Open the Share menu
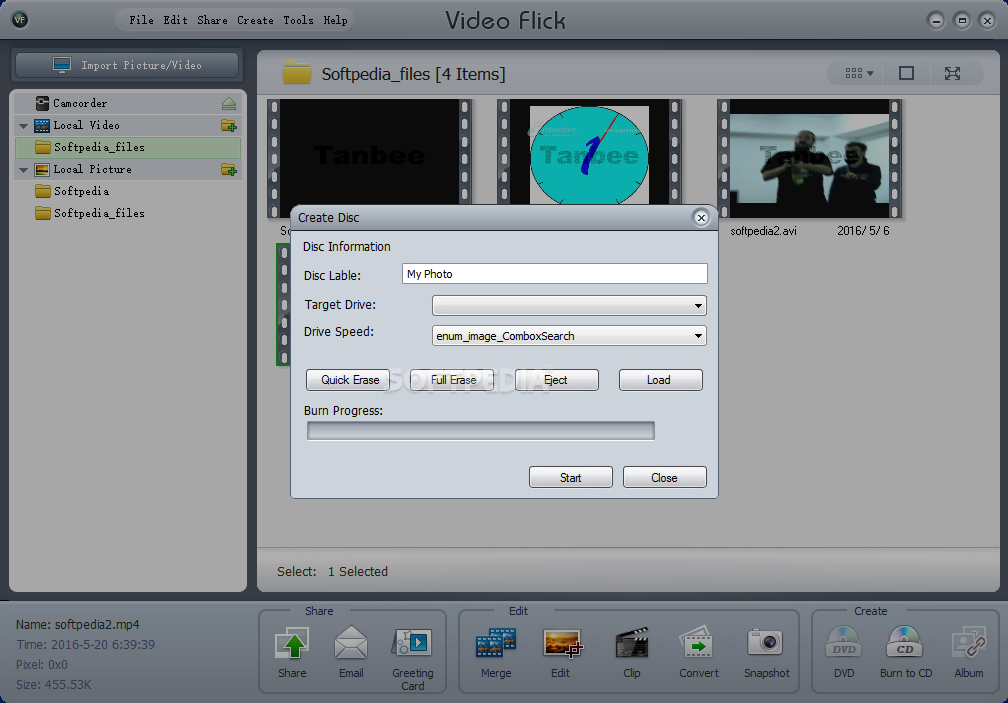Screen dimensions: 1008x703 pyautogui.click(x=212, y=21)
